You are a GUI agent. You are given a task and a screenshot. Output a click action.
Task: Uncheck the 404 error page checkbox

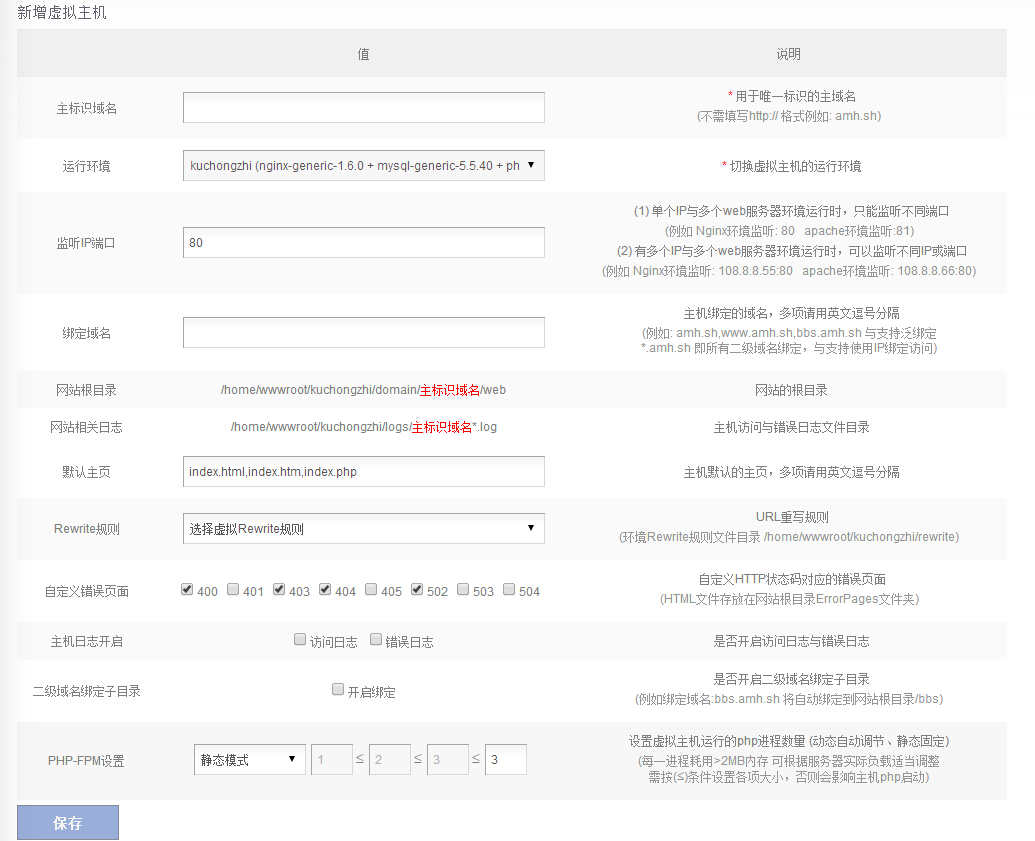point(325,590)
